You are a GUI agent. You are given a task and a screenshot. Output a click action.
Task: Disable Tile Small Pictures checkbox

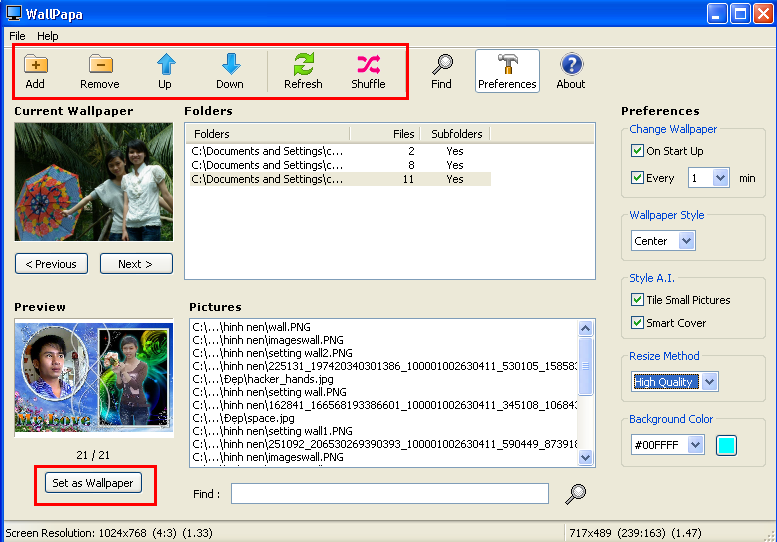(x=637, y=300)
